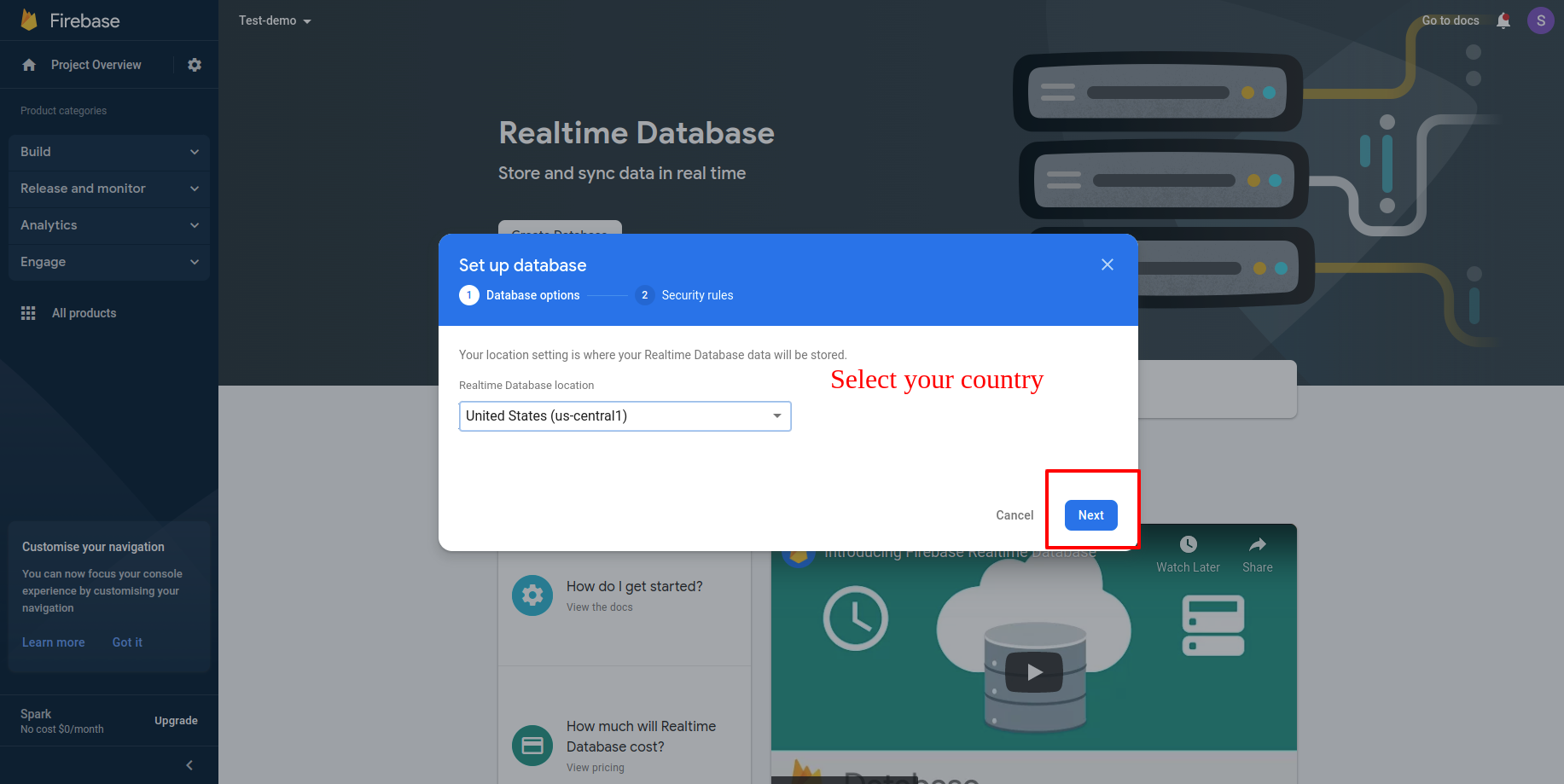Screen dimensions: 1564x784
Task: Close the Set up database dialog
Action: [1107, 264]
